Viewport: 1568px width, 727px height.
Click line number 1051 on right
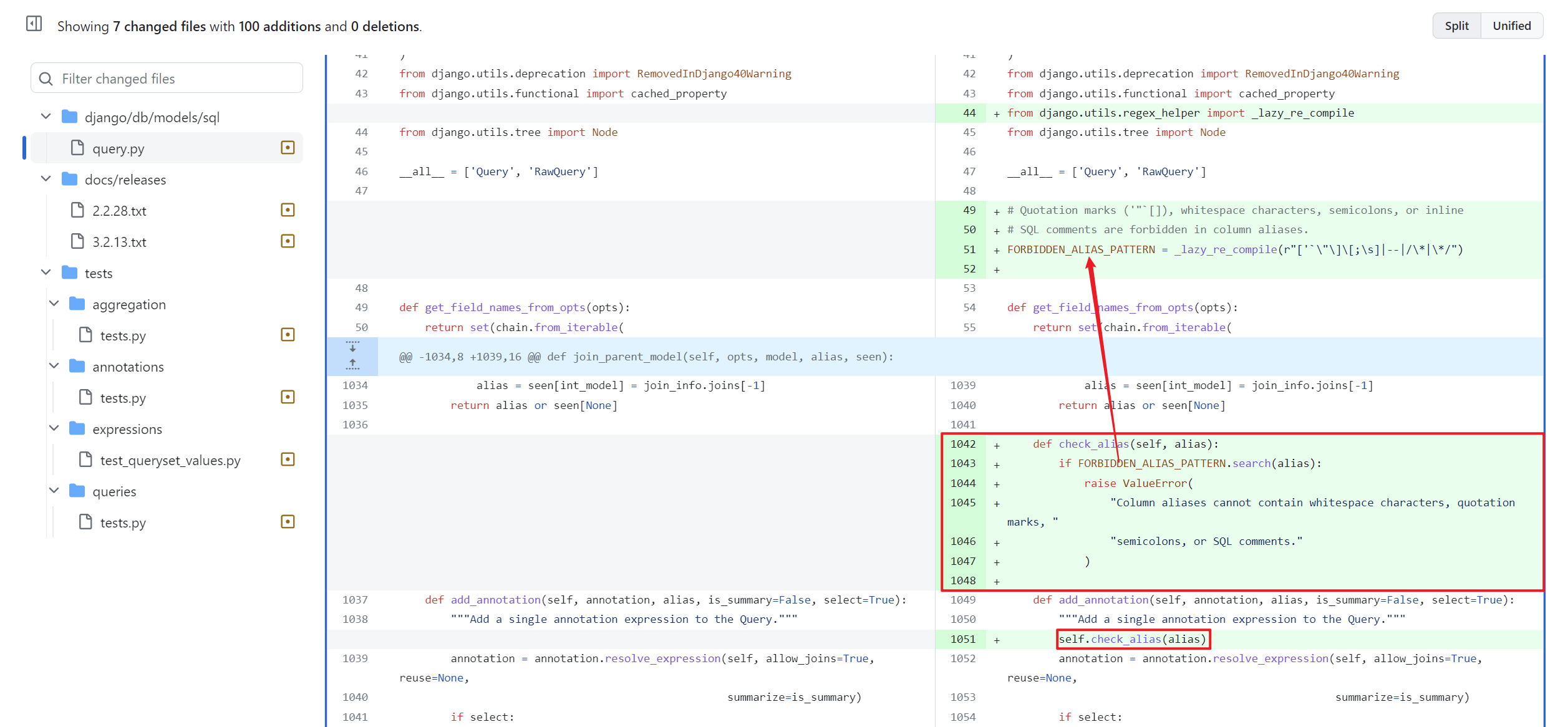click(x=962, y=639)
